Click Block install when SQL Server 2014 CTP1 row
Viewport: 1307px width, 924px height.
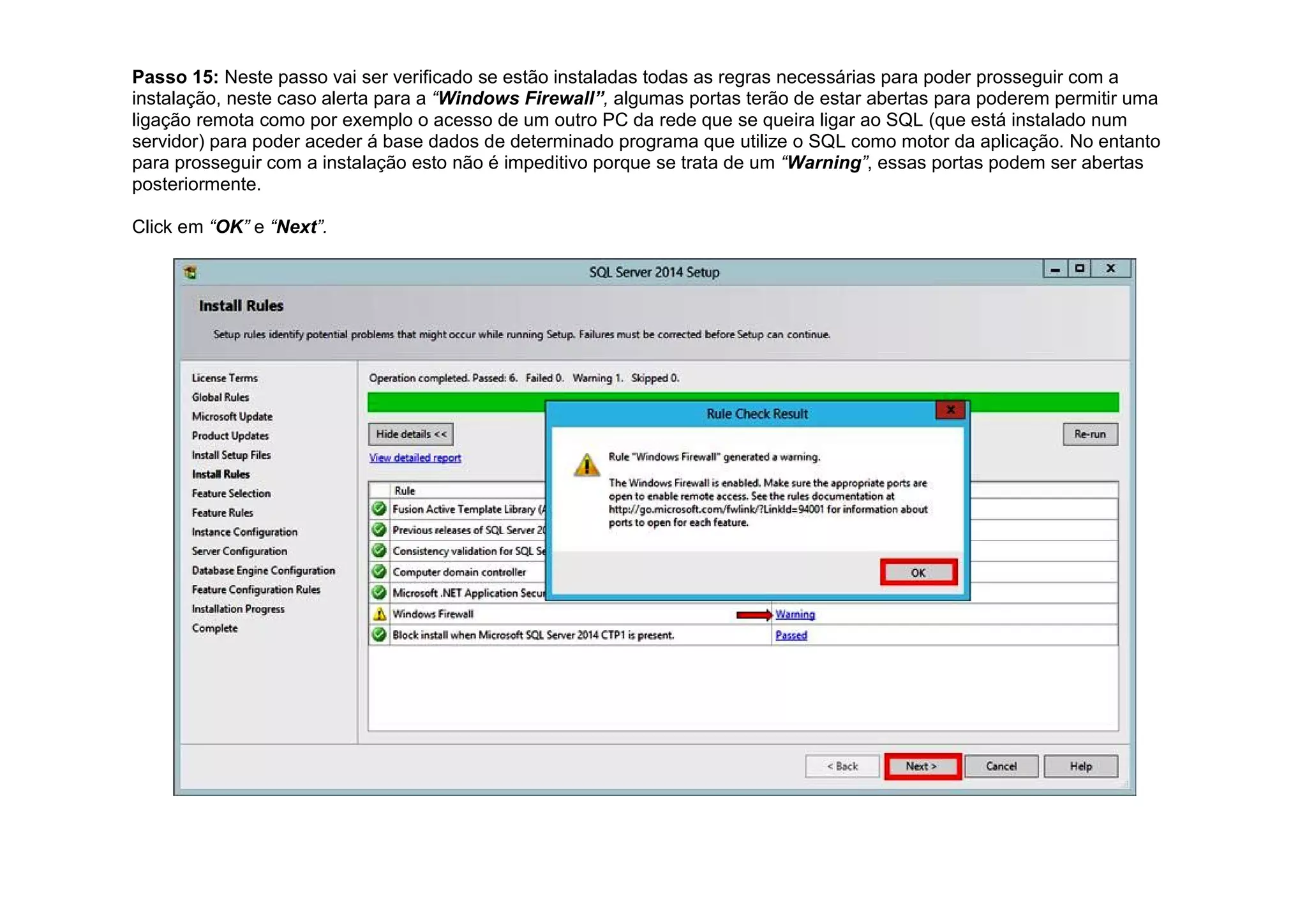743,635
